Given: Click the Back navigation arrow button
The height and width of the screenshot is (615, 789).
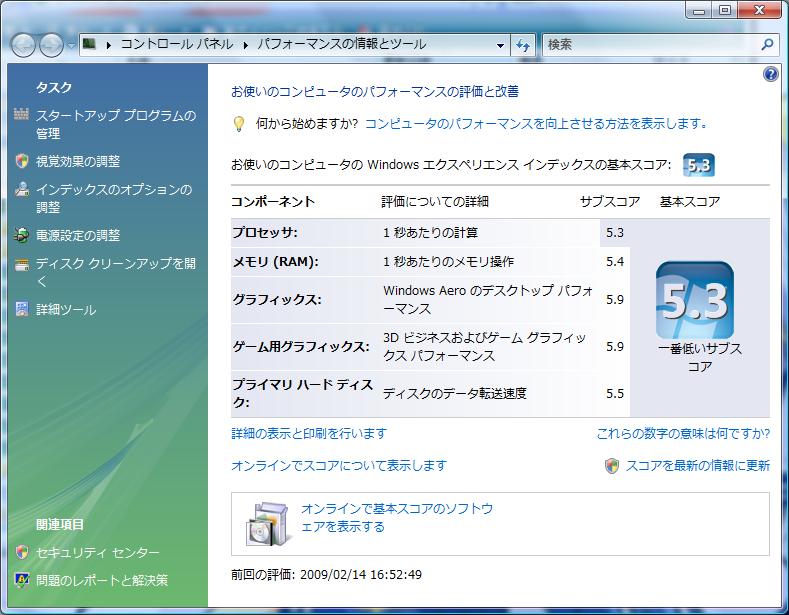Looking at the screenshot, I should [x=23, y=45].
